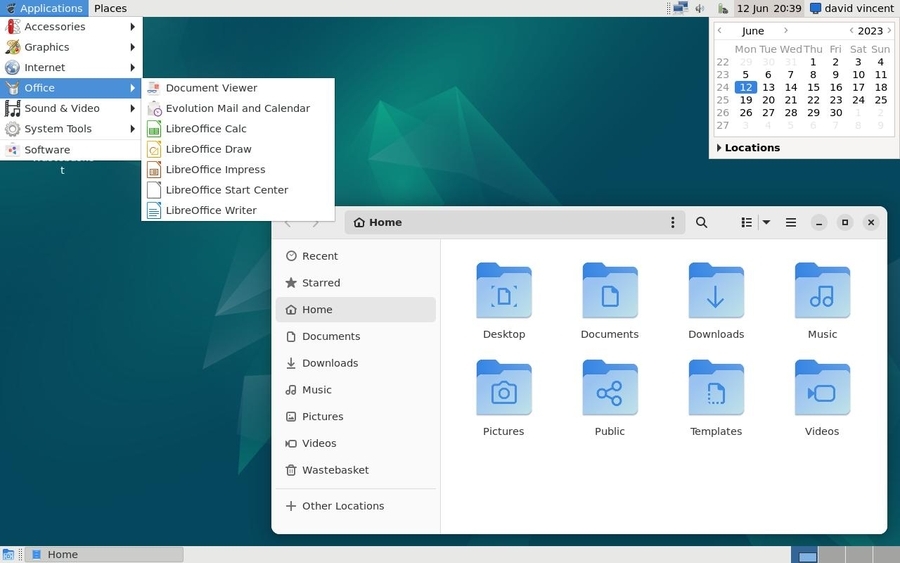The height and width of the screenshot is (563, 900).
Task: Click the search icon in Files toolbar
Action: point(701,222)
